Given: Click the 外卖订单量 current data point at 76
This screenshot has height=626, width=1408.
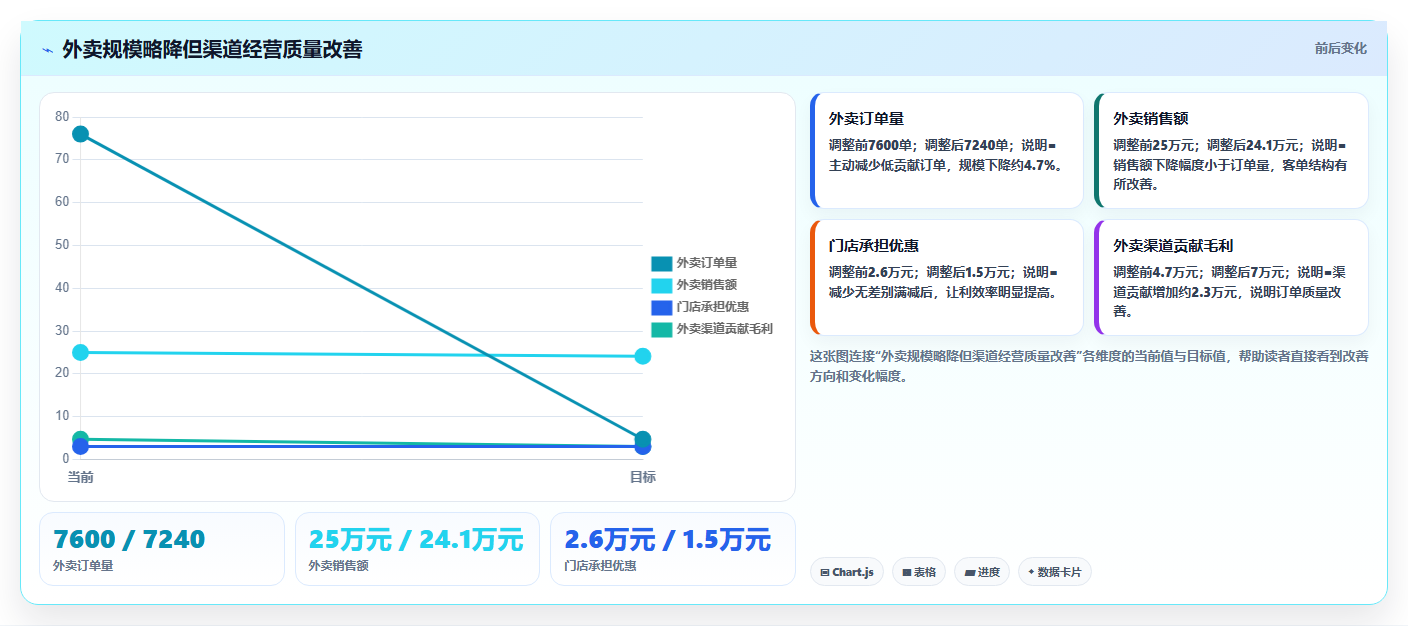Looking at the screenshot, I should click(x=81, y=134).
